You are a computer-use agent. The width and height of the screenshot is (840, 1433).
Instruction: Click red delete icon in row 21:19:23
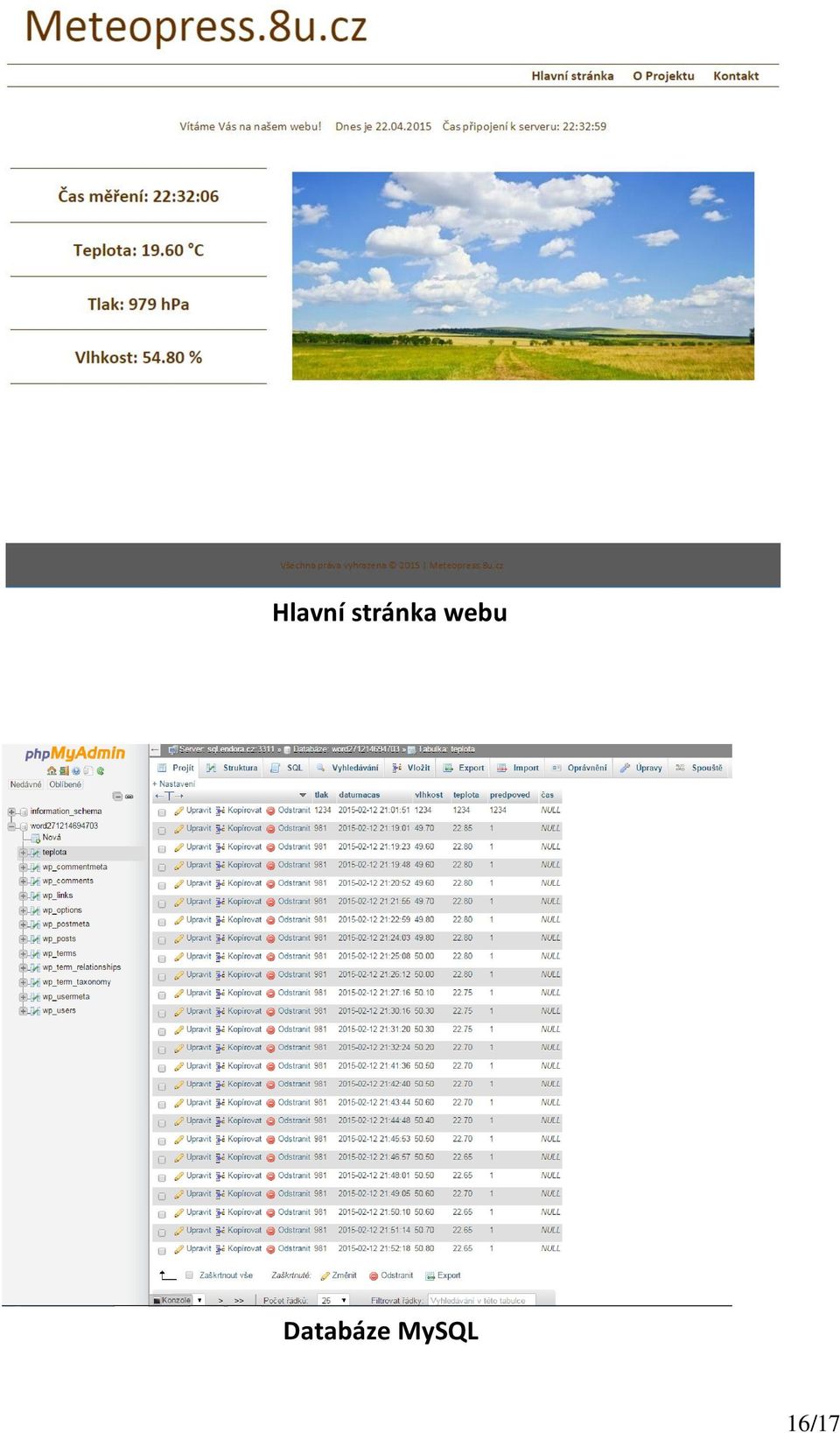pos(271,846)
